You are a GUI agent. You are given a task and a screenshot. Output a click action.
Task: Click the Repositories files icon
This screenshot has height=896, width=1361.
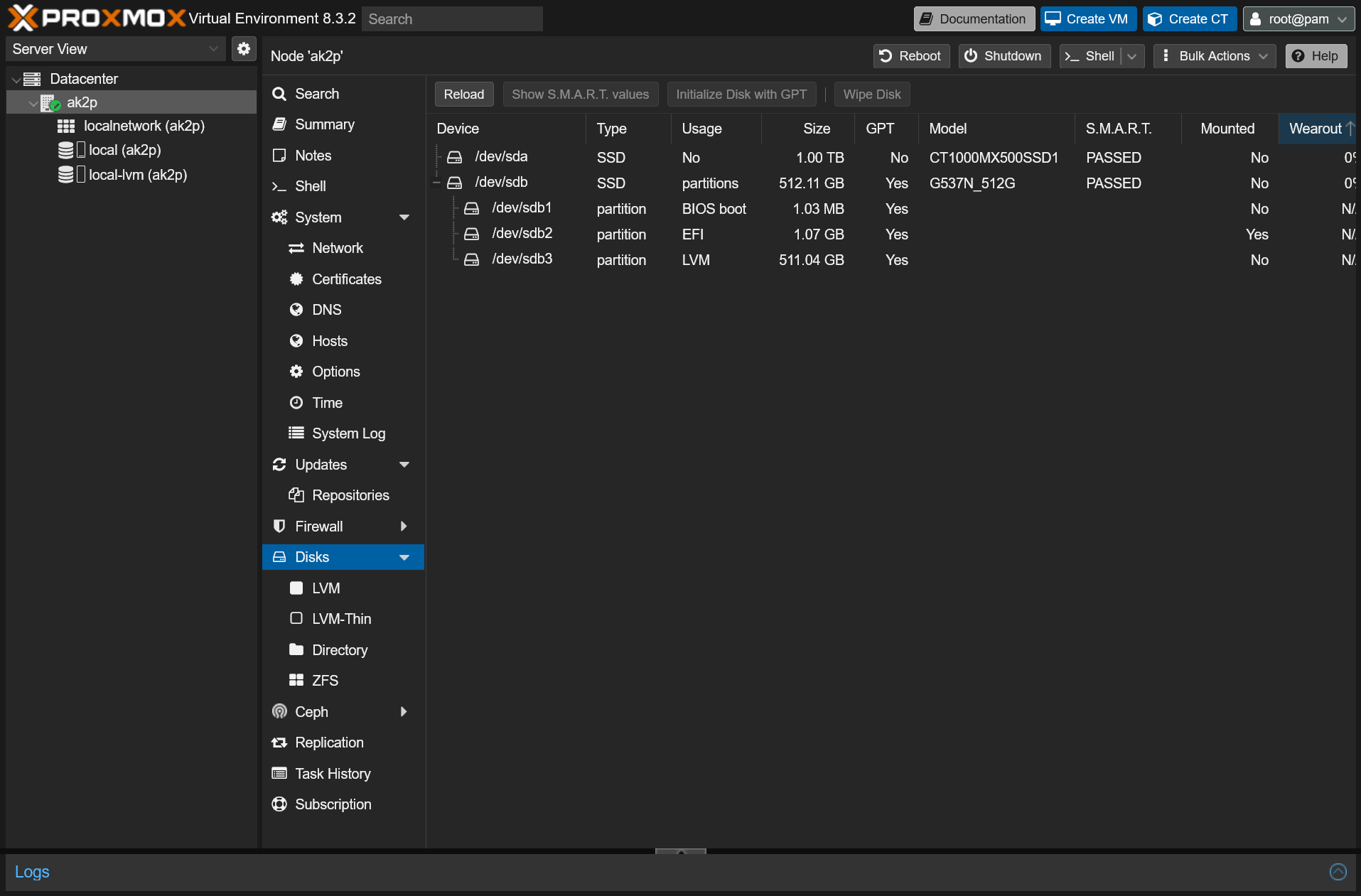296,495
